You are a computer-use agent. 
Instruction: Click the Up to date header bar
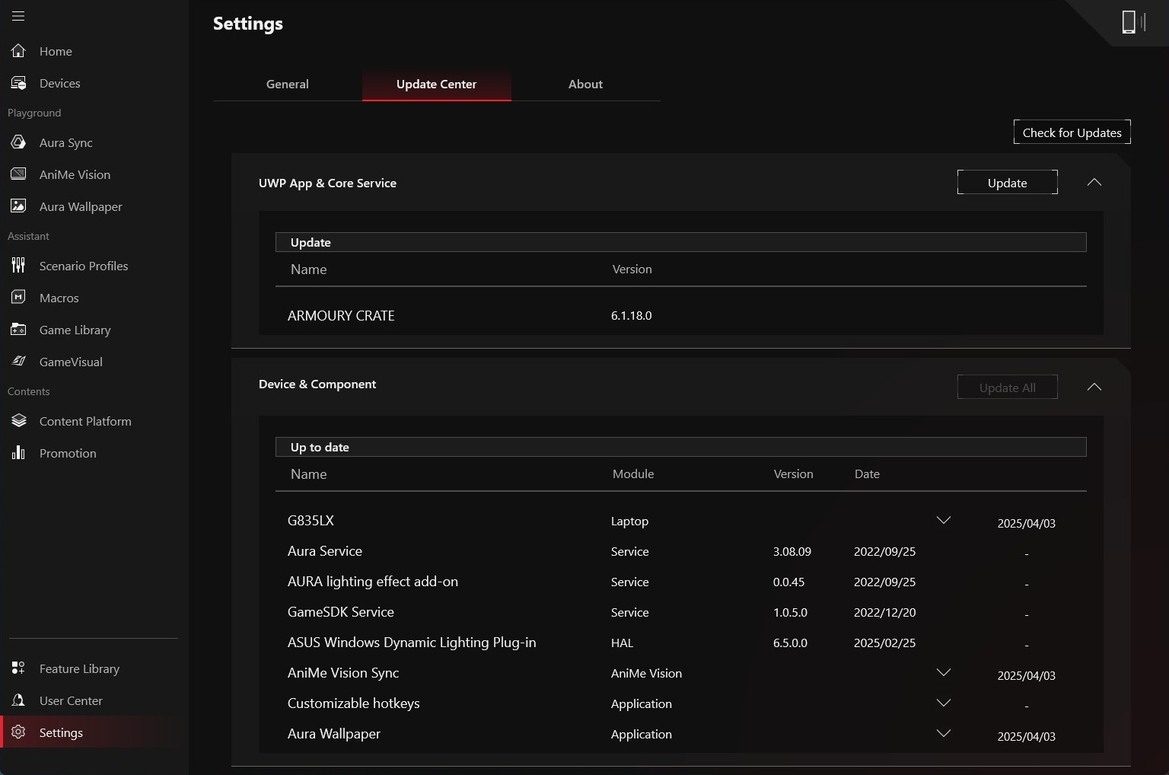pos(681,447)
